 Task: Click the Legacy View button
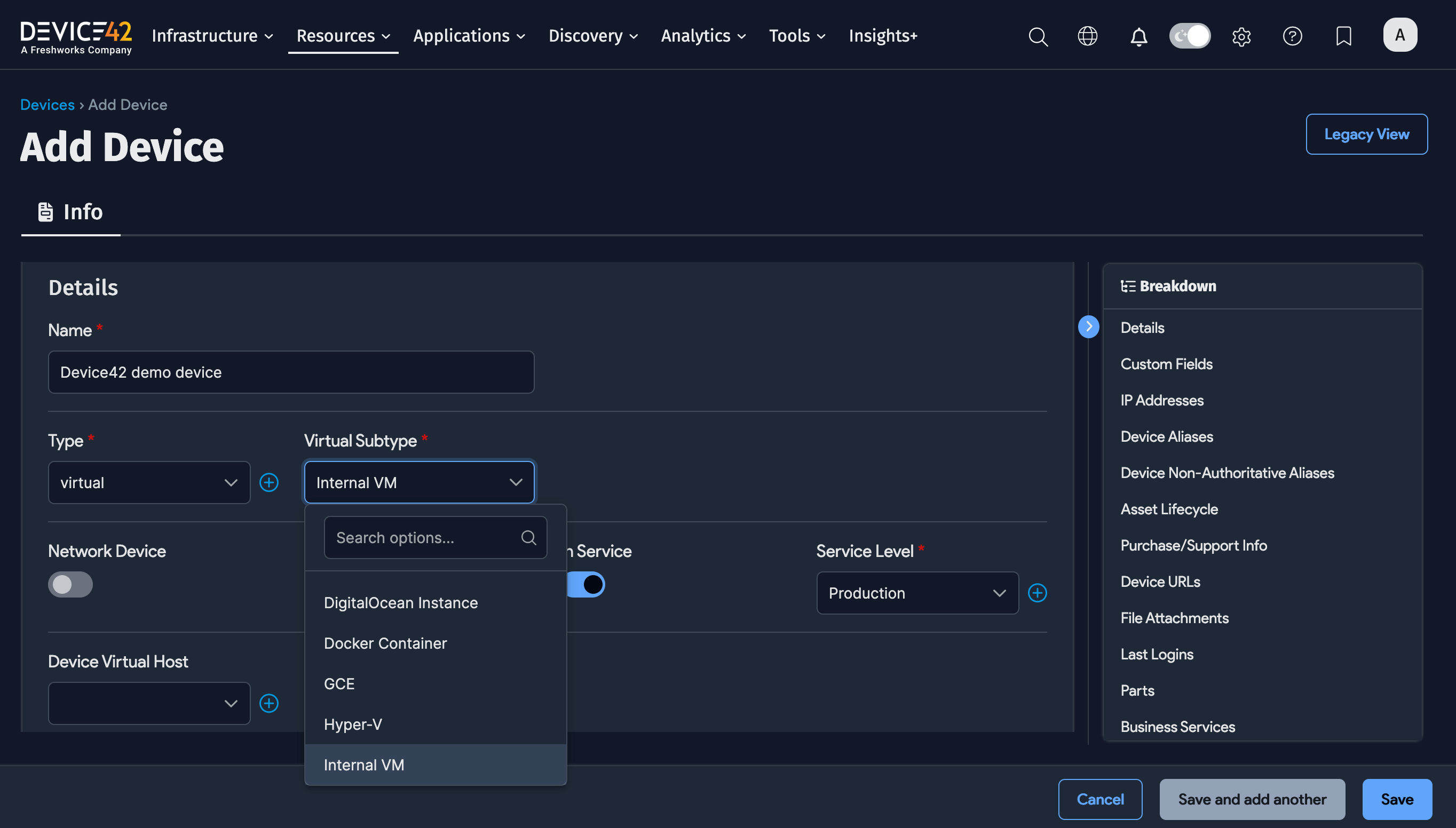(x=1366, y=134)
